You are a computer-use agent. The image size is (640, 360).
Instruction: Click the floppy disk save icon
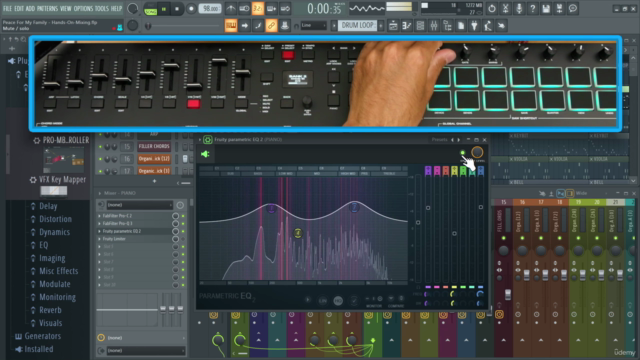point(546,9)
